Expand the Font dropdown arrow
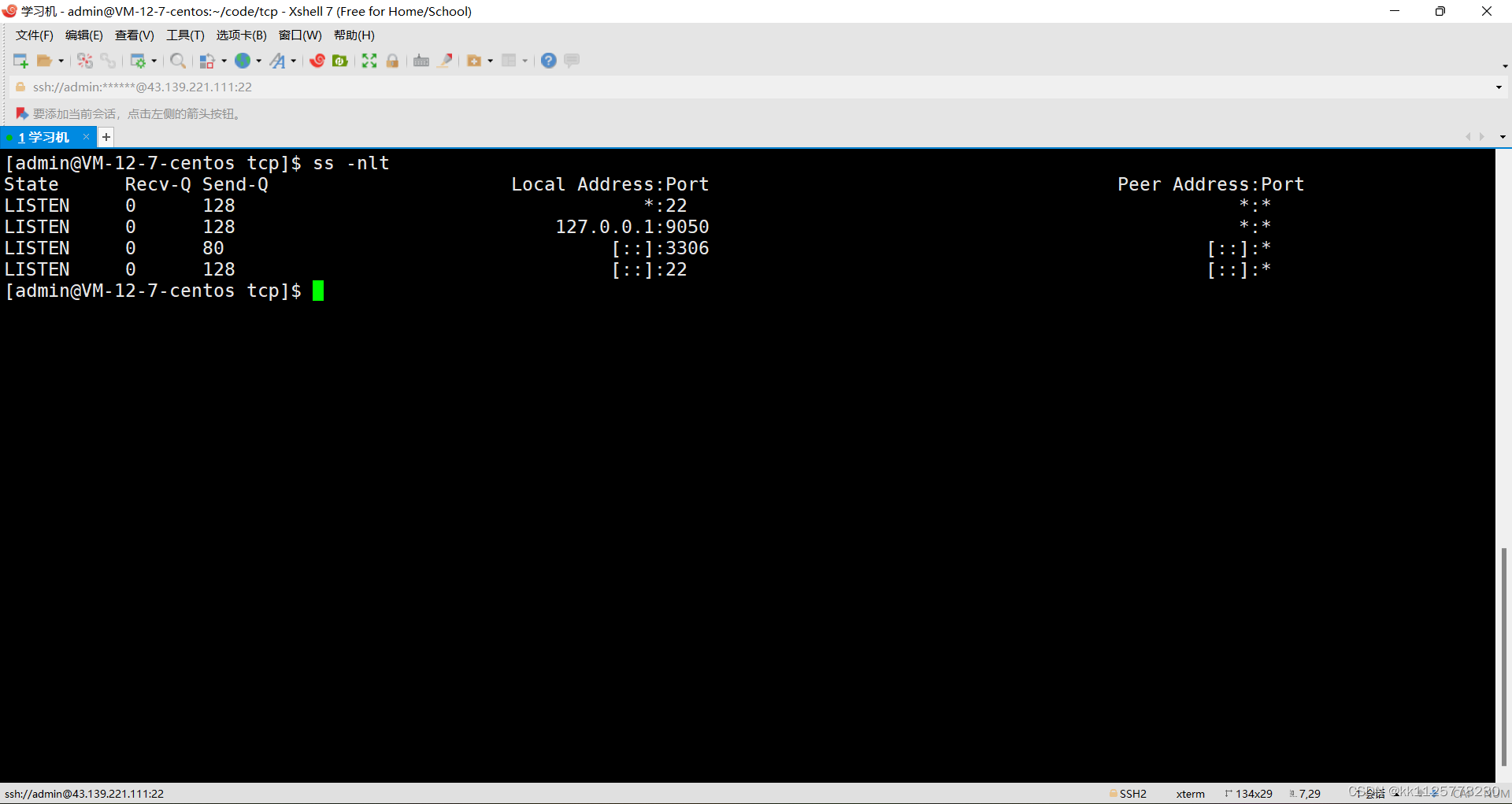The height and width of the screenshot is (804, 1512). (293, 61)
